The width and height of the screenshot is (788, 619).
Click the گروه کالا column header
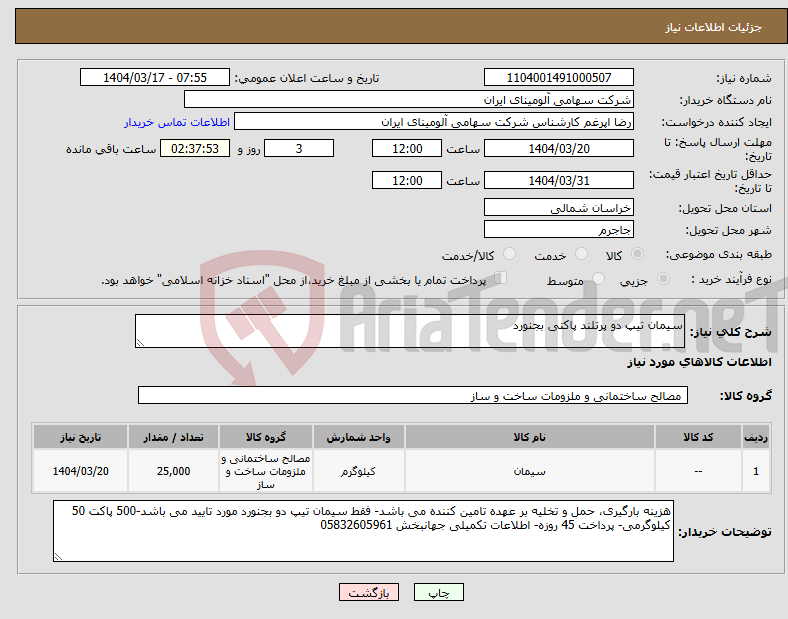[266, 437]
